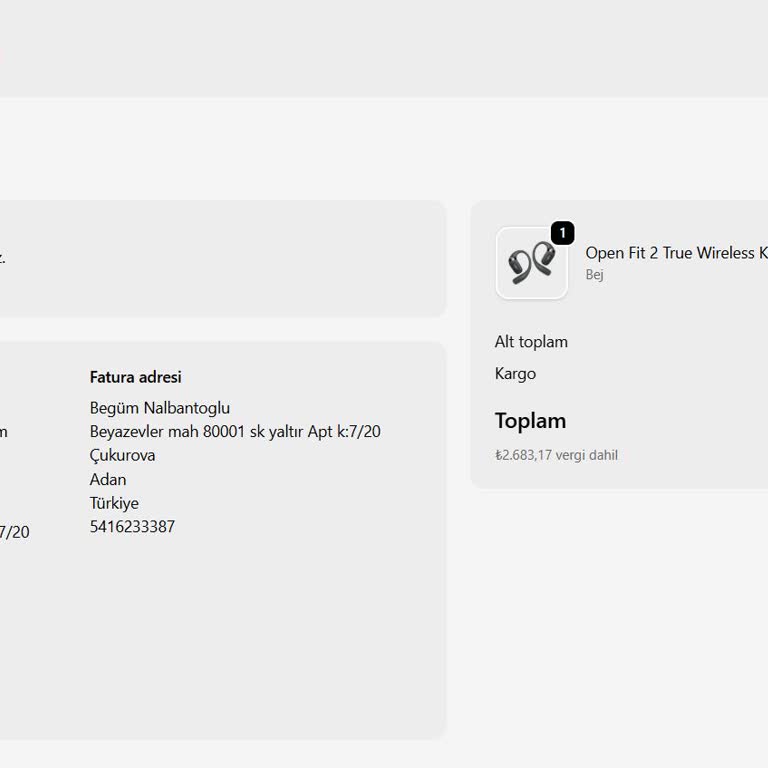Image resolution: width=768 pixels, height=768 pixels.
Task: Click the Fatura adresi heading
Action: (136, 377)
